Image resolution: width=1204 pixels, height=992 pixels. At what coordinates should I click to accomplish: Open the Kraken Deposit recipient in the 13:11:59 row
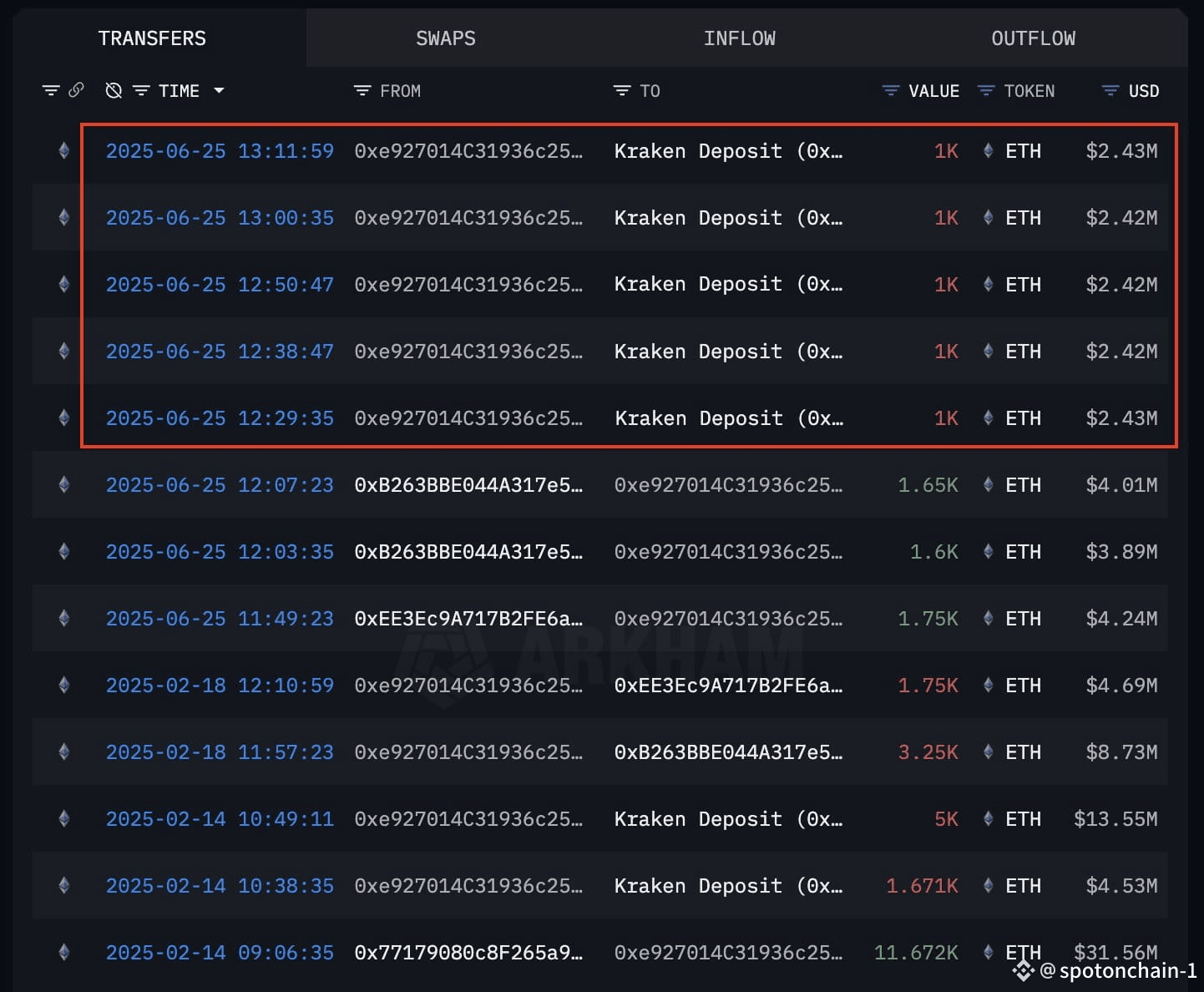coord(728,151)
